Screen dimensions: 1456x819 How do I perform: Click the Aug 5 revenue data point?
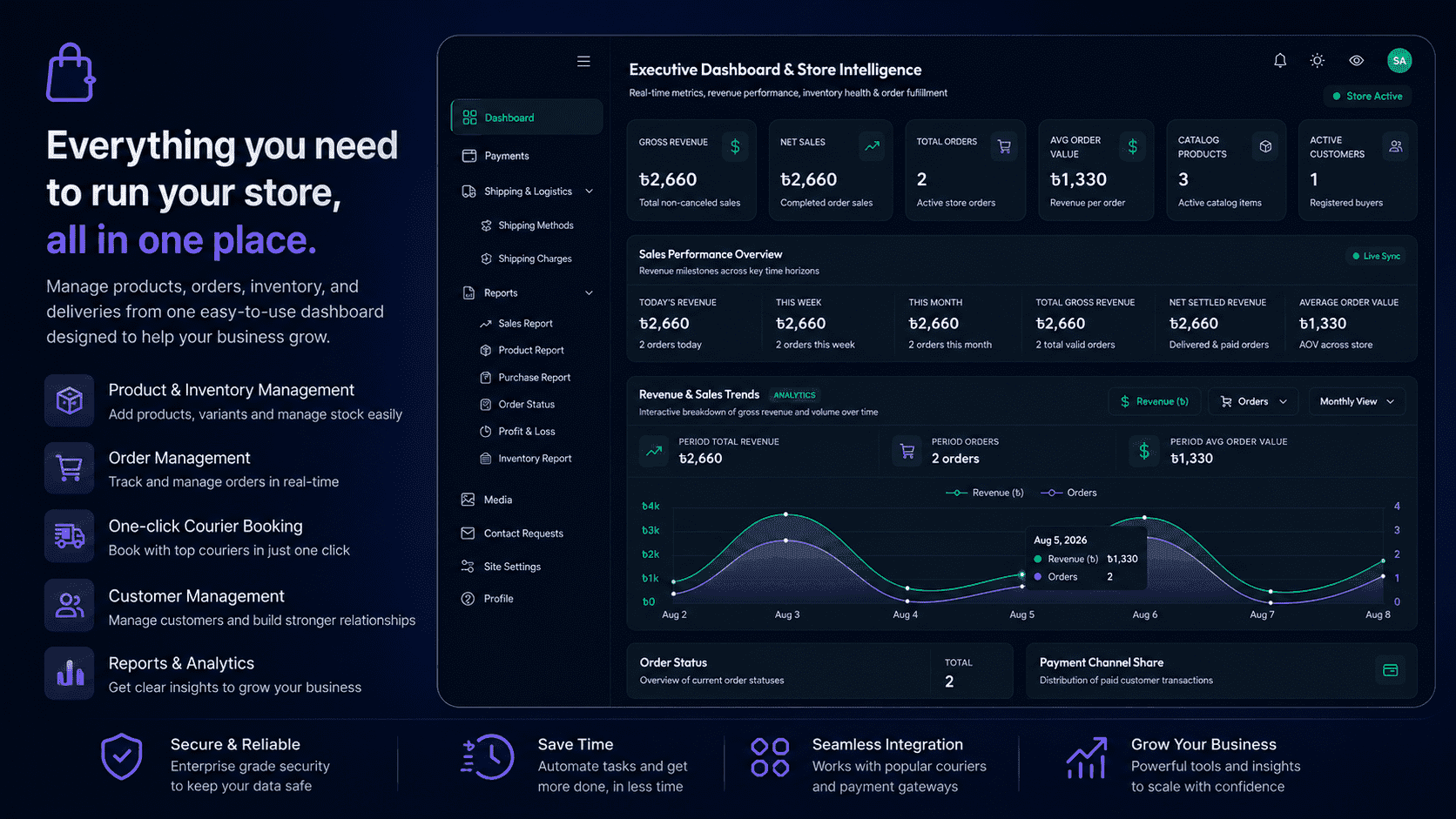coord(1022,574)
